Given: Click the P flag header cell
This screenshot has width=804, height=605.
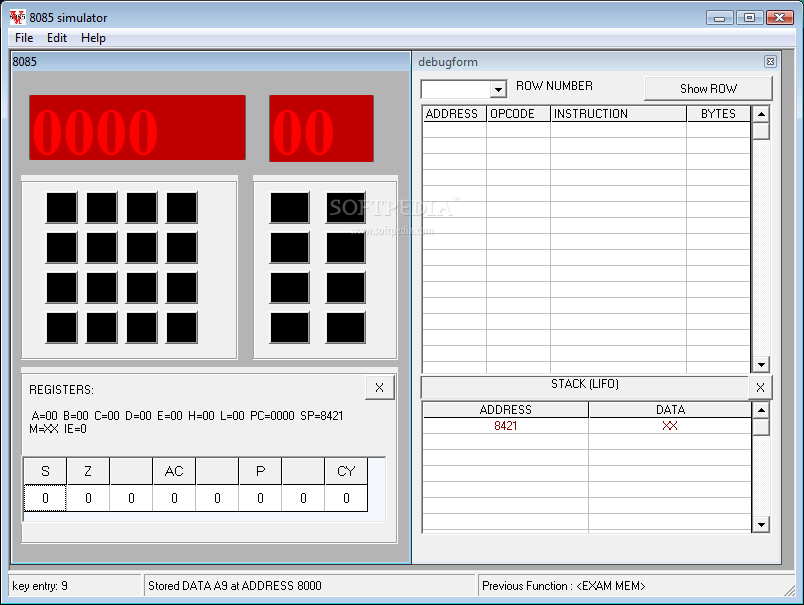Looking at the screenshot, I should [x=260, y=471].
